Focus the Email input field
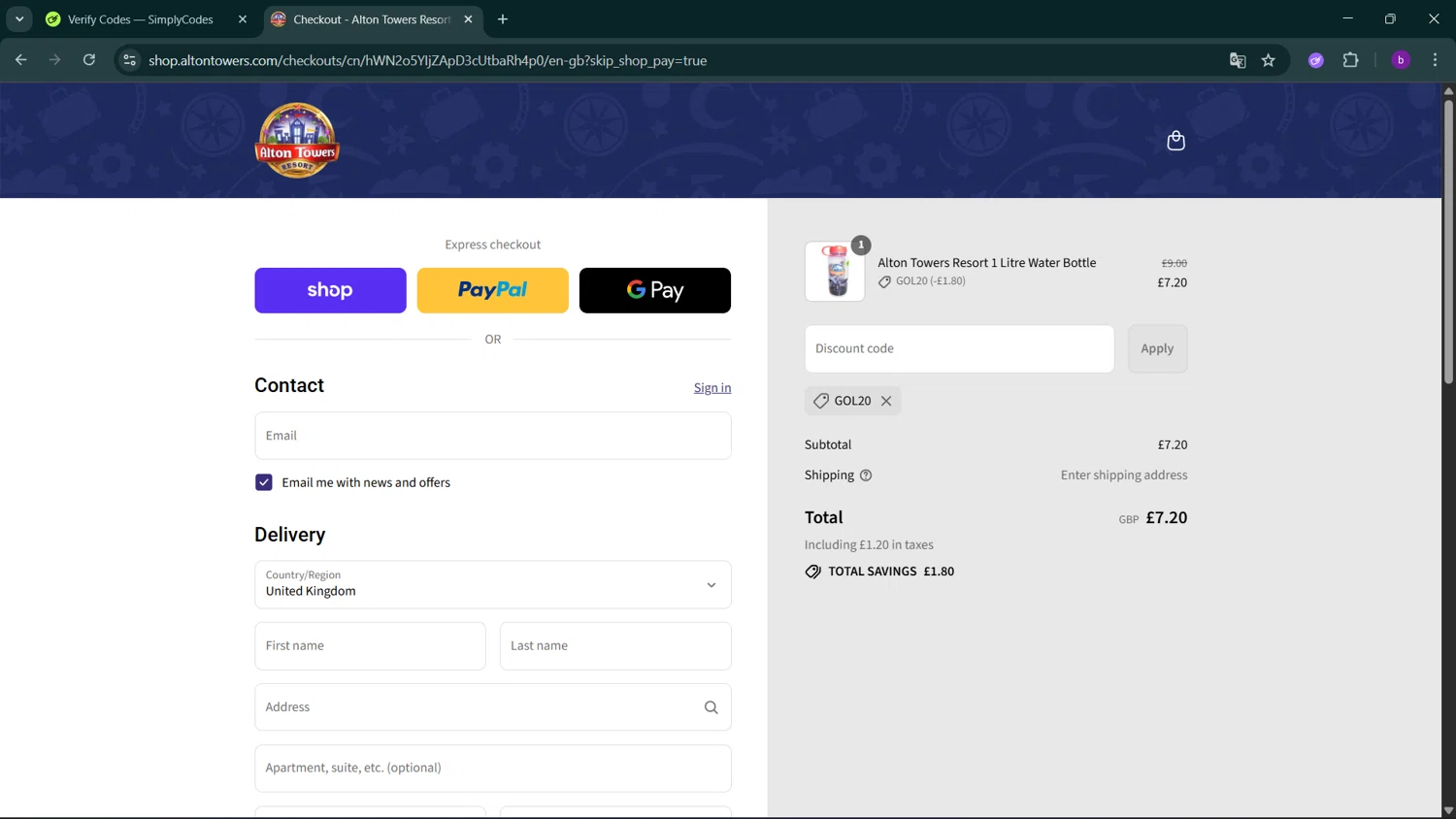This screenshot has width=1456, height=819. click(x=493, y=436)
